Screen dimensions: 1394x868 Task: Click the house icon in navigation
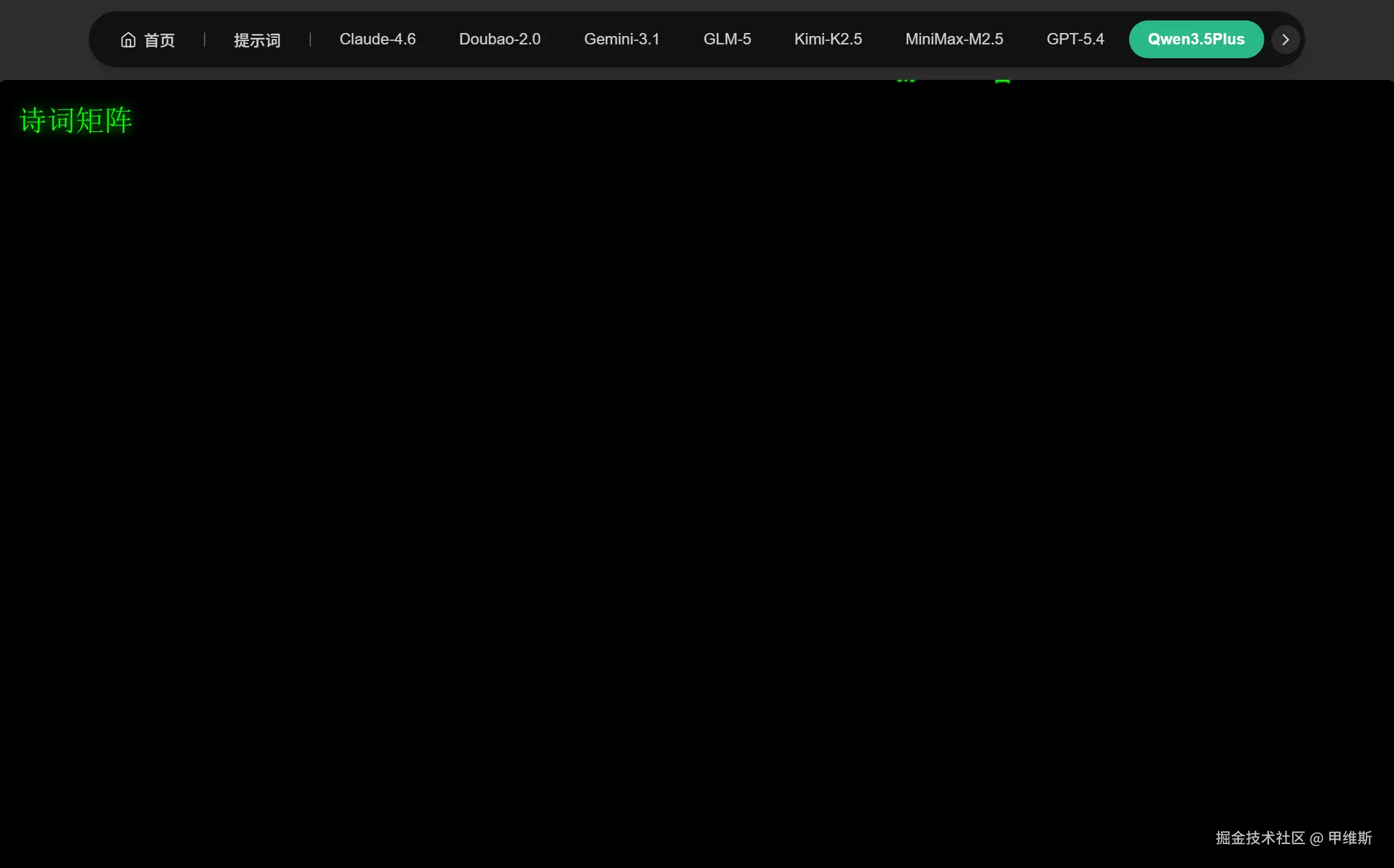pyautogui.click(x=128, y=40)
